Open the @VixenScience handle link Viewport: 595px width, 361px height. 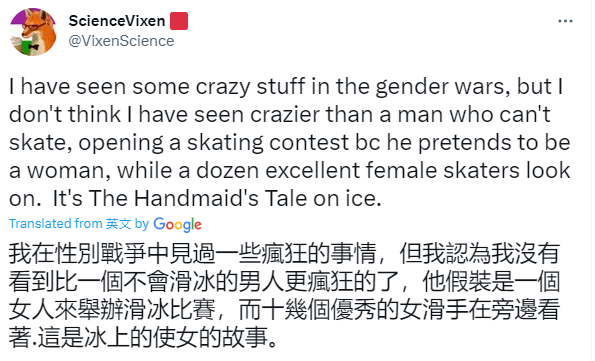point(121,41)
